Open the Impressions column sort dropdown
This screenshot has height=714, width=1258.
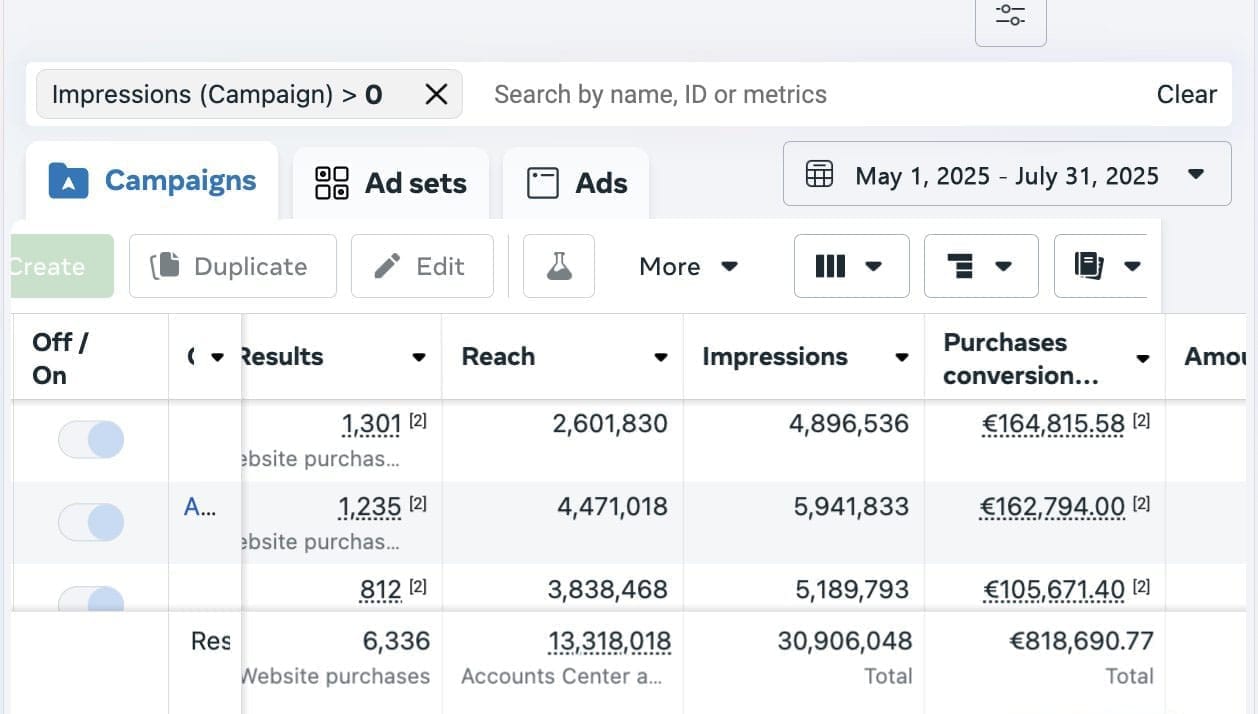(x=901, y=357)
